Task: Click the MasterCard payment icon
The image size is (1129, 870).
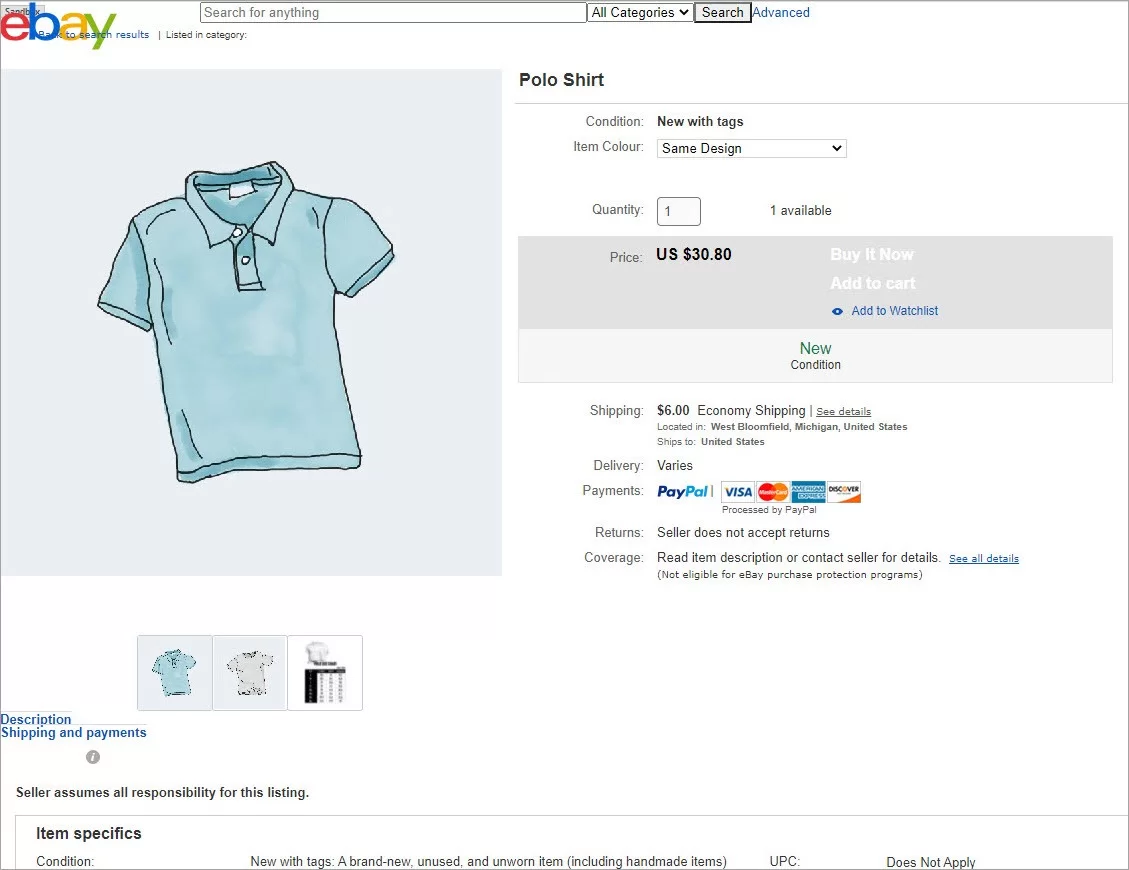Action: pos(771,491)
